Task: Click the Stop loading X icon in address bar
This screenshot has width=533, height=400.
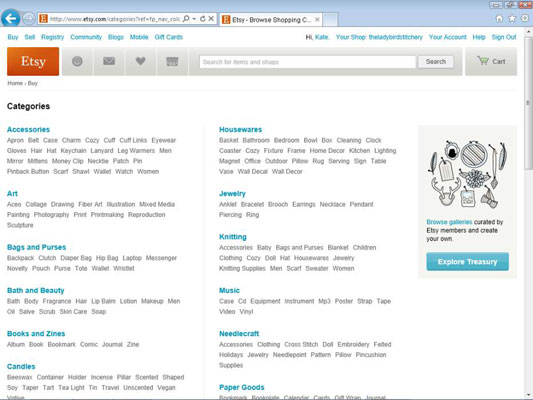Action: click(x=211, y=19)
